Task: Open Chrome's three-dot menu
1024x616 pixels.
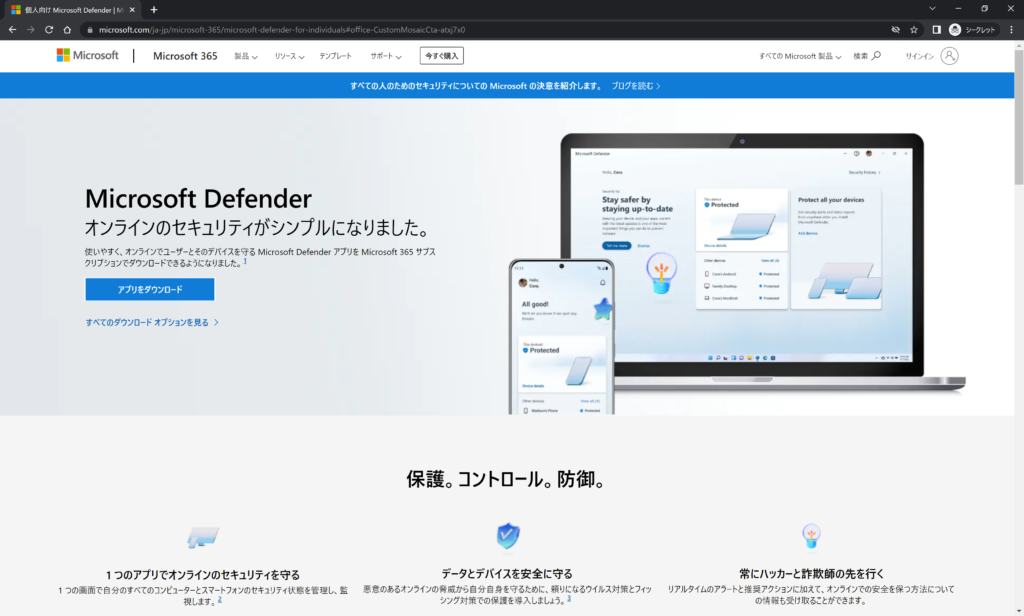Action: tap(1013, 30)
